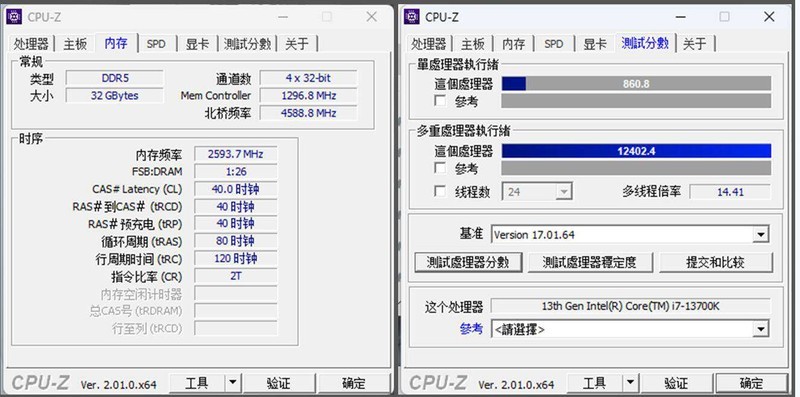Click 验证 button in right window
800x397 pixels.
tap(677, 383)
